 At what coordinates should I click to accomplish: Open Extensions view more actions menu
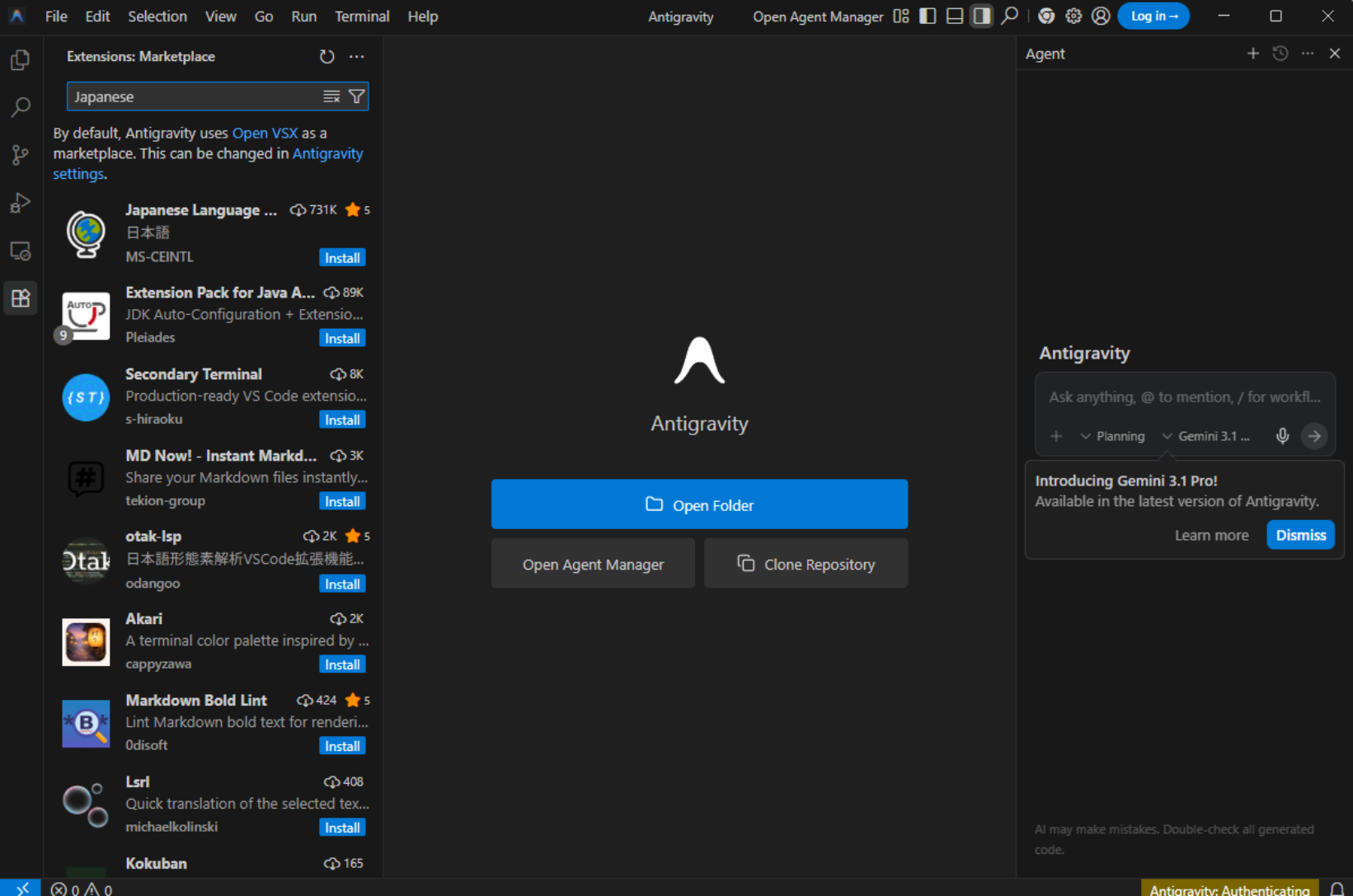pos(357,56)
